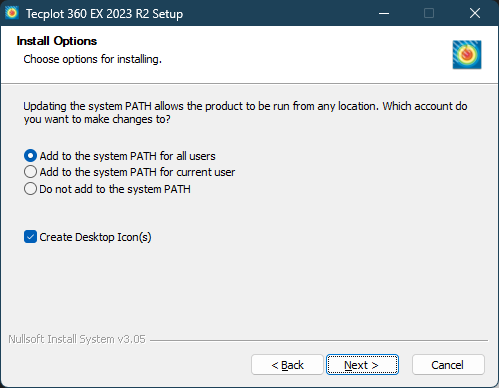
Task: Click the Updating the system PATH description text
Action: click(x=245, y=113)
